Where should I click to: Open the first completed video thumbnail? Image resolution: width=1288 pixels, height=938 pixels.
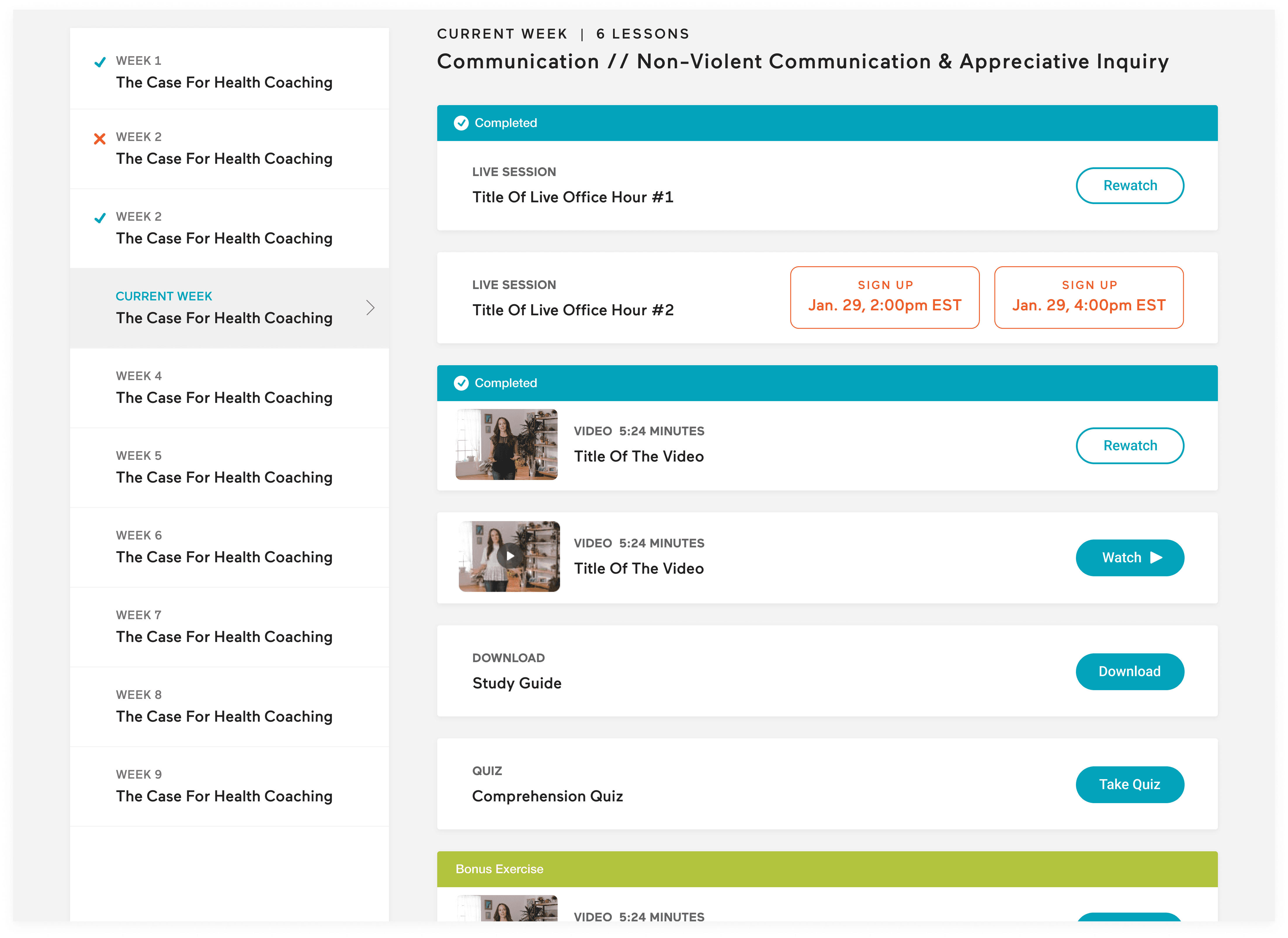point(506,445)
